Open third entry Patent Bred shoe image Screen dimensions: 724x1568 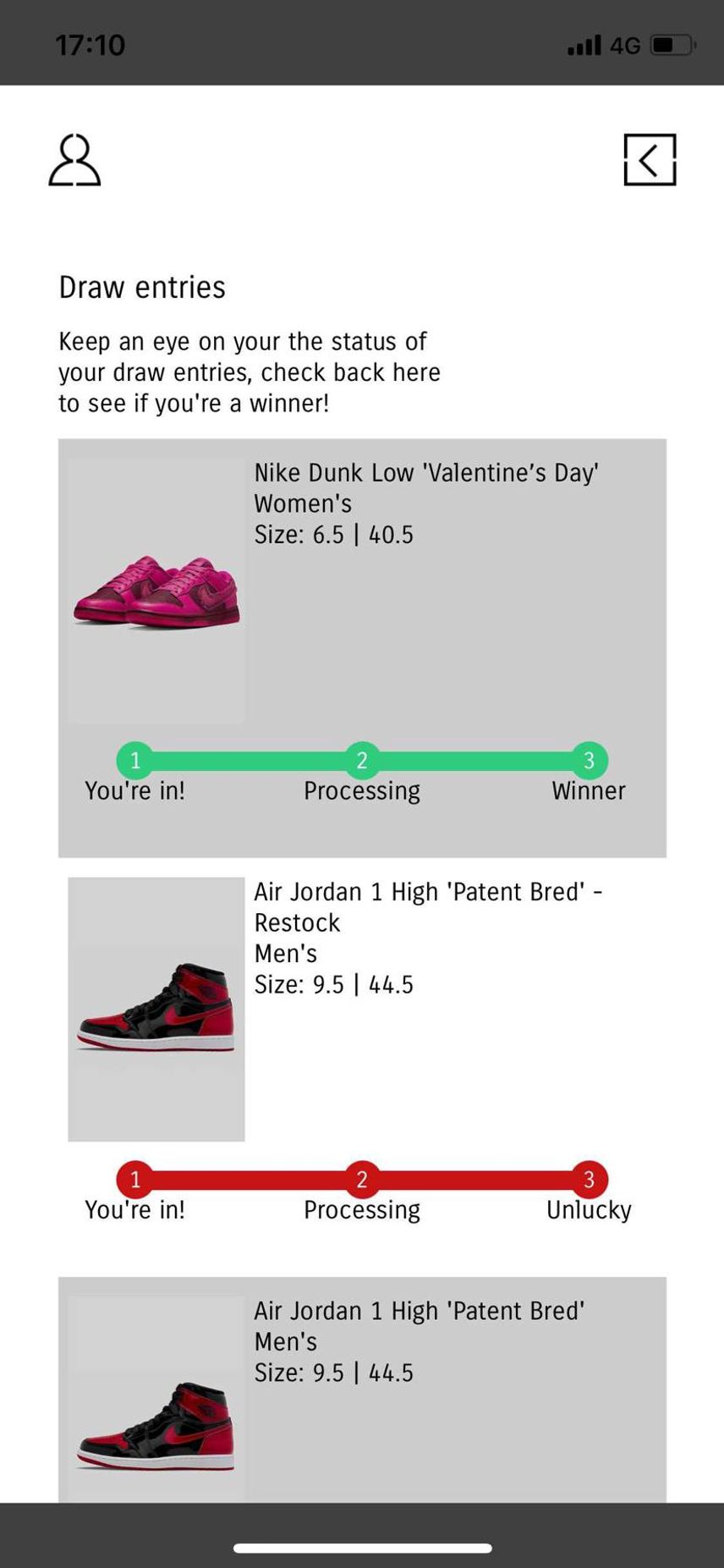tap(156, 1400)
